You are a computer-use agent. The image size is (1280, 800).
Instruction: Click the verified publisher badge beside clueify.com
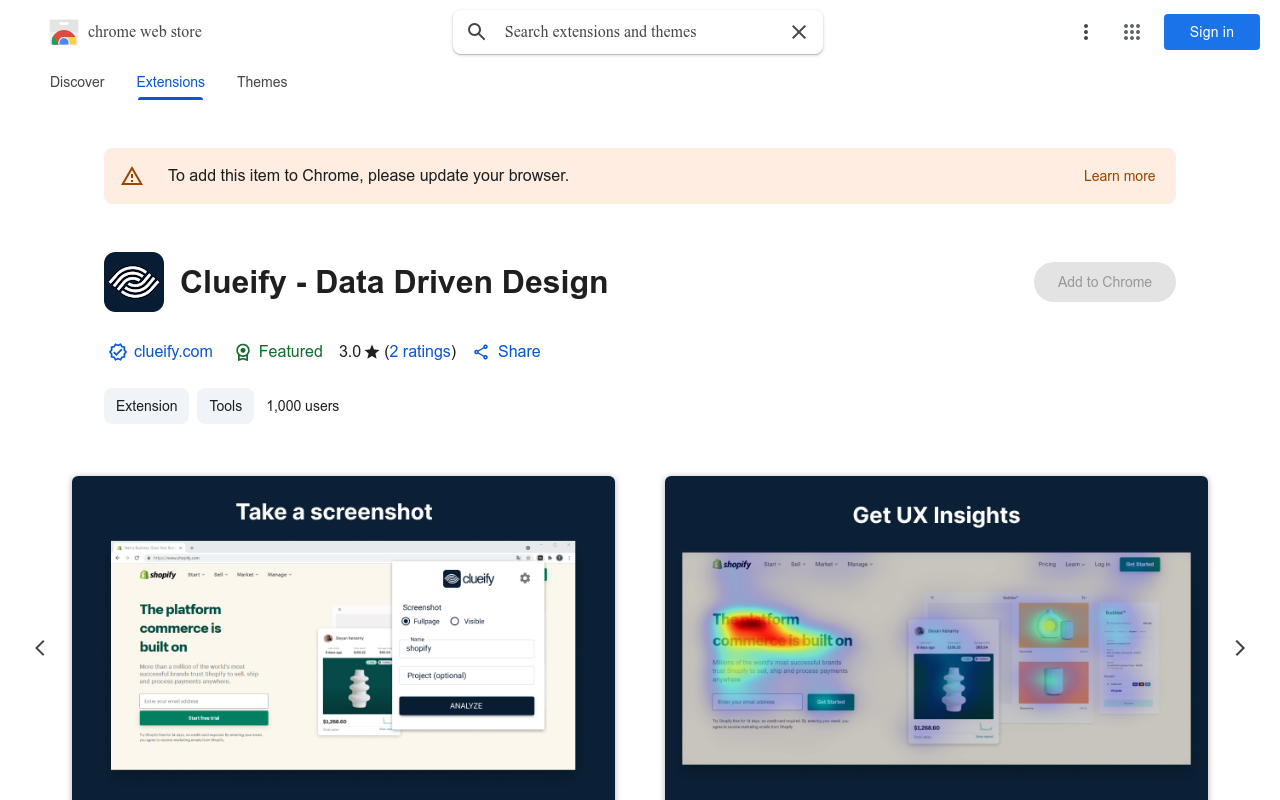(117, 352)
